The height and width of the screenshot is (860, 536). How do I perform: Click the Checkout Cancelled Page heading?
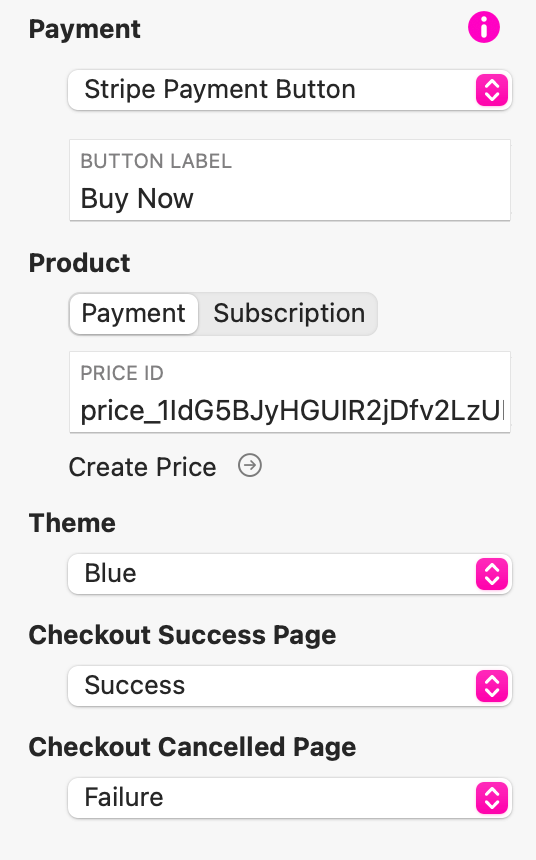[193, 747]
